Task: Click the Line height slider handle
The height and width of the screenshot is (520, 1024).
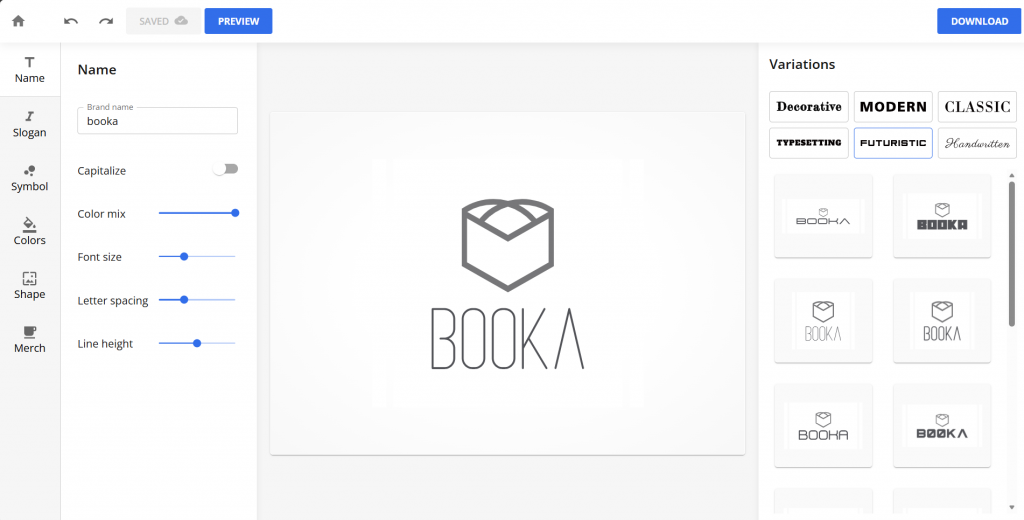Action: [197, 343]
